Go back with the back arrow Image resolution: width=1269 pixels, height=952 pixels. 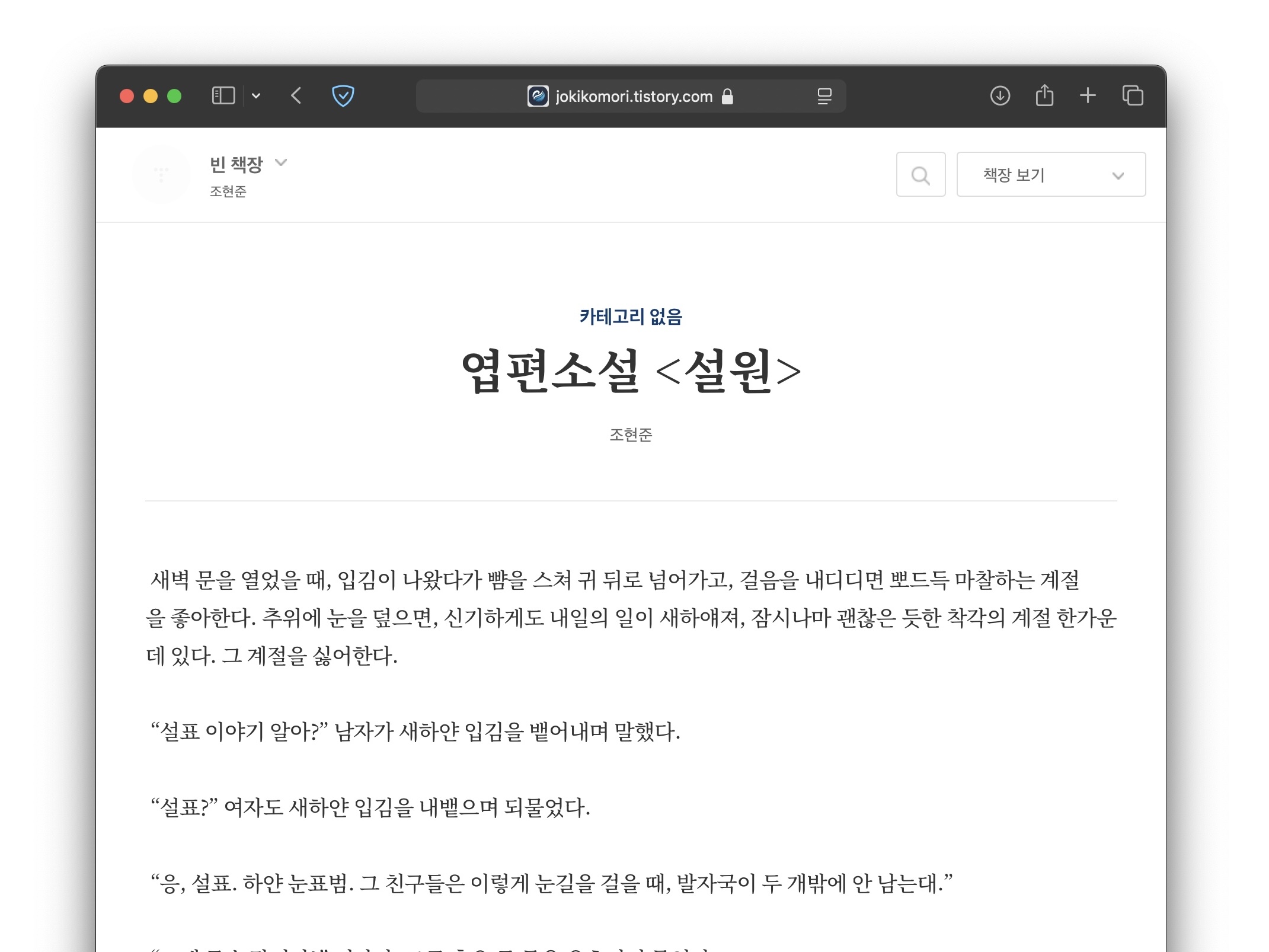click(296, 96)
